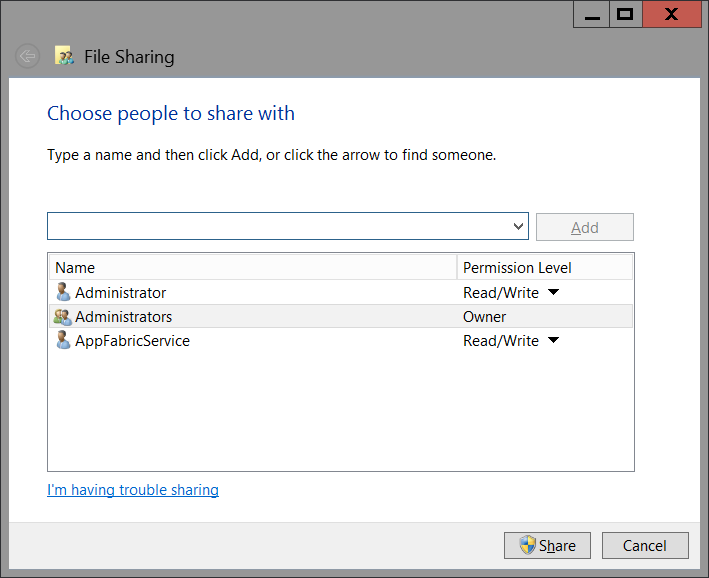
Task: Select the Administrators row name
Action: [123, 317]
